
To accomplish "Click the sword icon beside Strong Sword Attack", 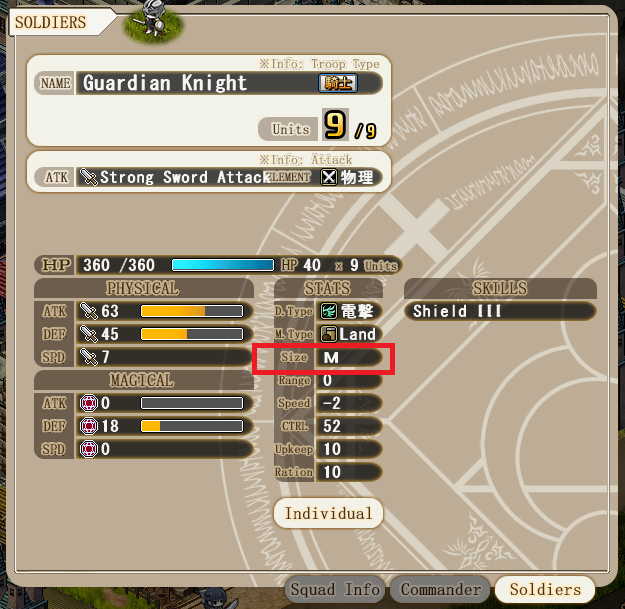I will pyautogui.click(x=88, y=177).
